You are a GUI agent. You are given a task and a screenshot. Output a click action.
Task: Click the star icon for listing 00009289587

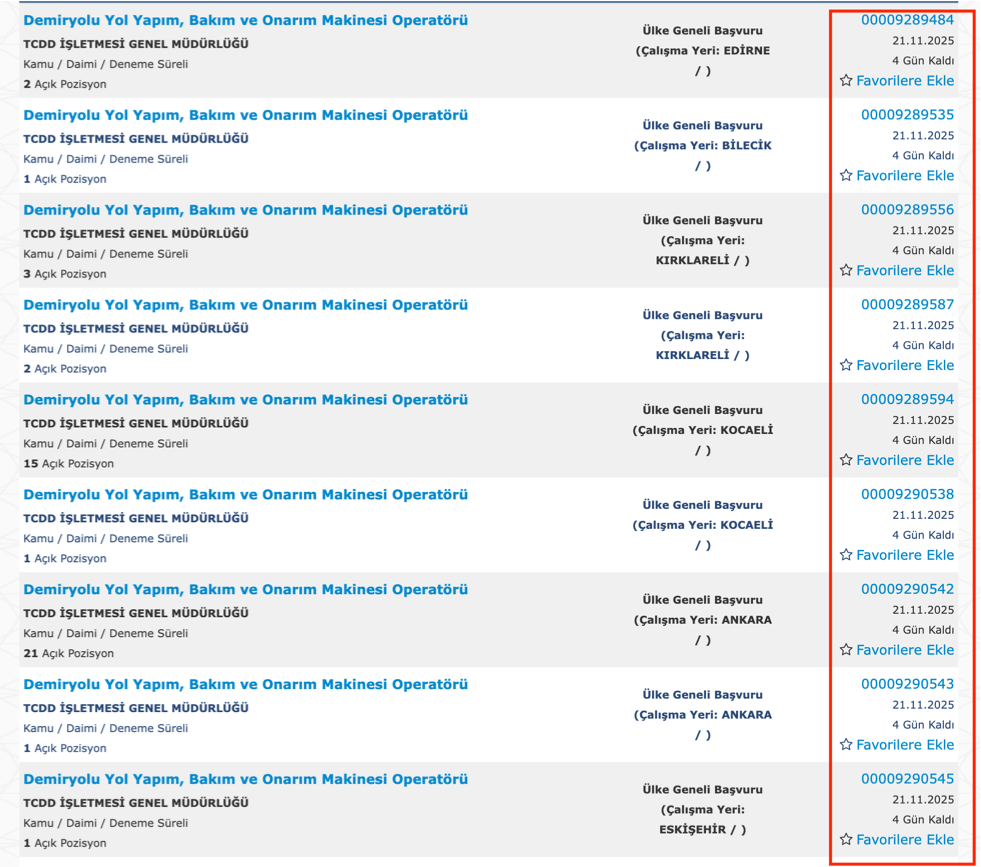[x=846, y=366]
